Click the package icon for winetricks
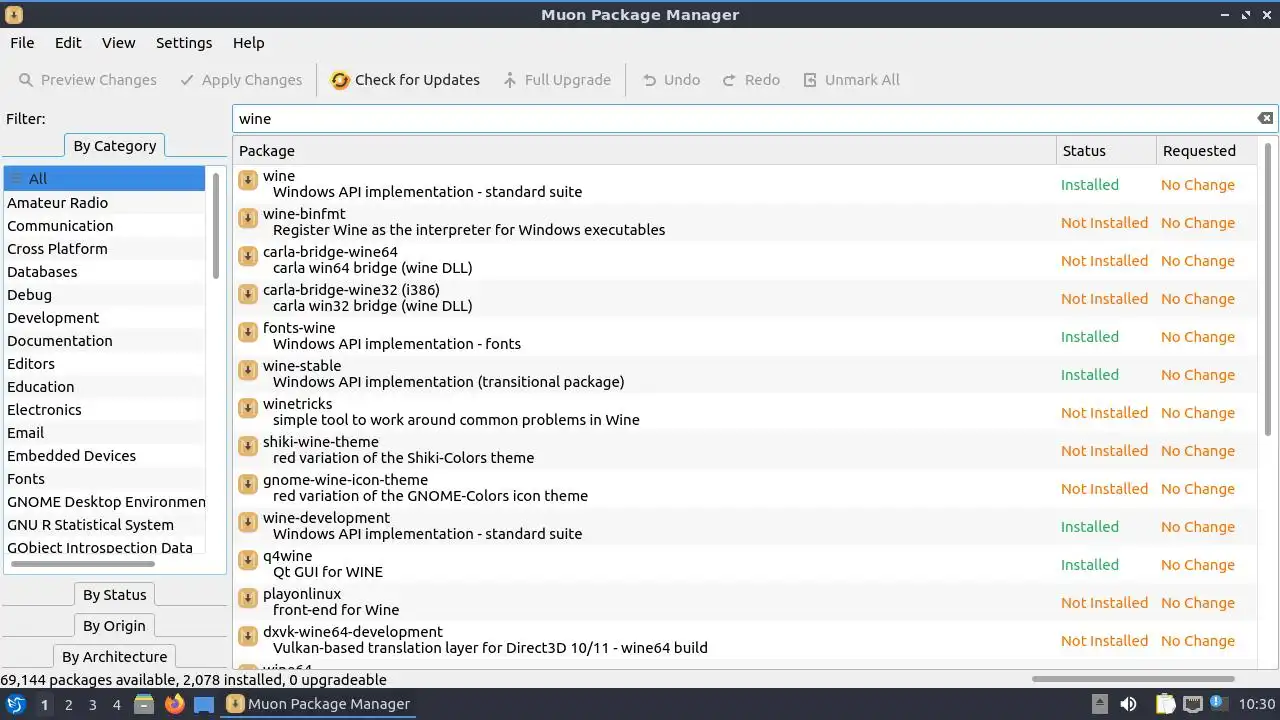The image size is (1280, 720). click(248, 409)
